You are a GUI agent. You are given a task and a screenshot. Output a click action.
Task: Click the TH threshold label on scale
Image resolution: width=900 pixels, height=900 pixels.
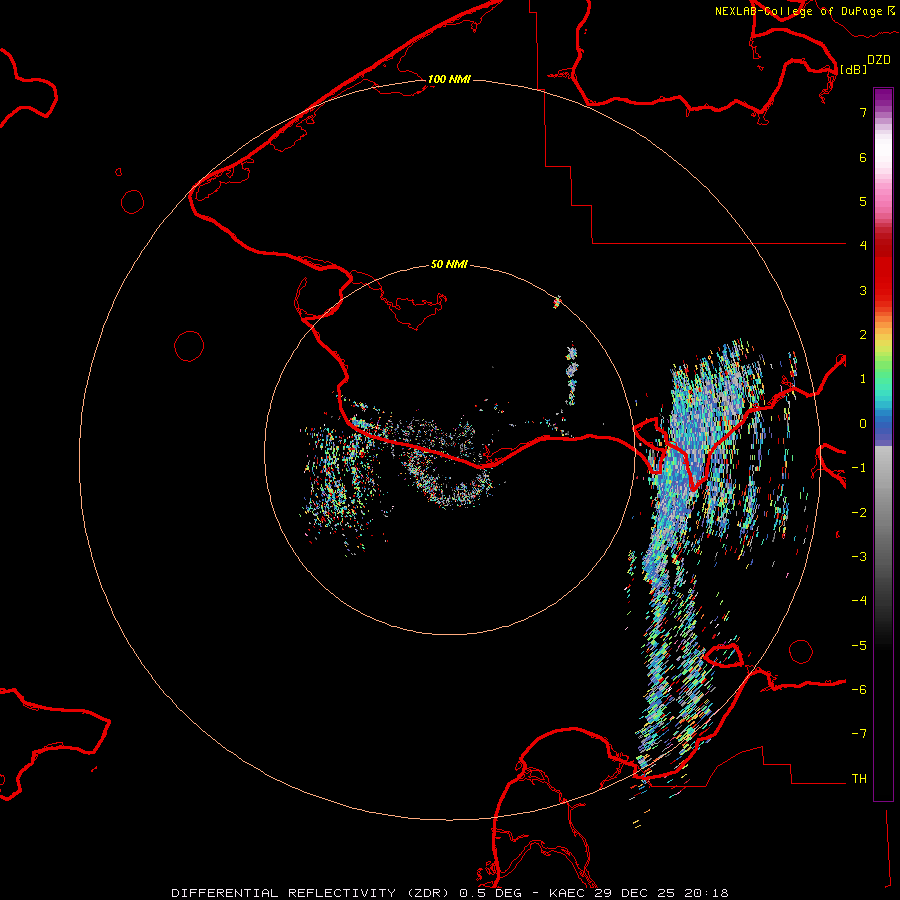(x=859, y=779)
